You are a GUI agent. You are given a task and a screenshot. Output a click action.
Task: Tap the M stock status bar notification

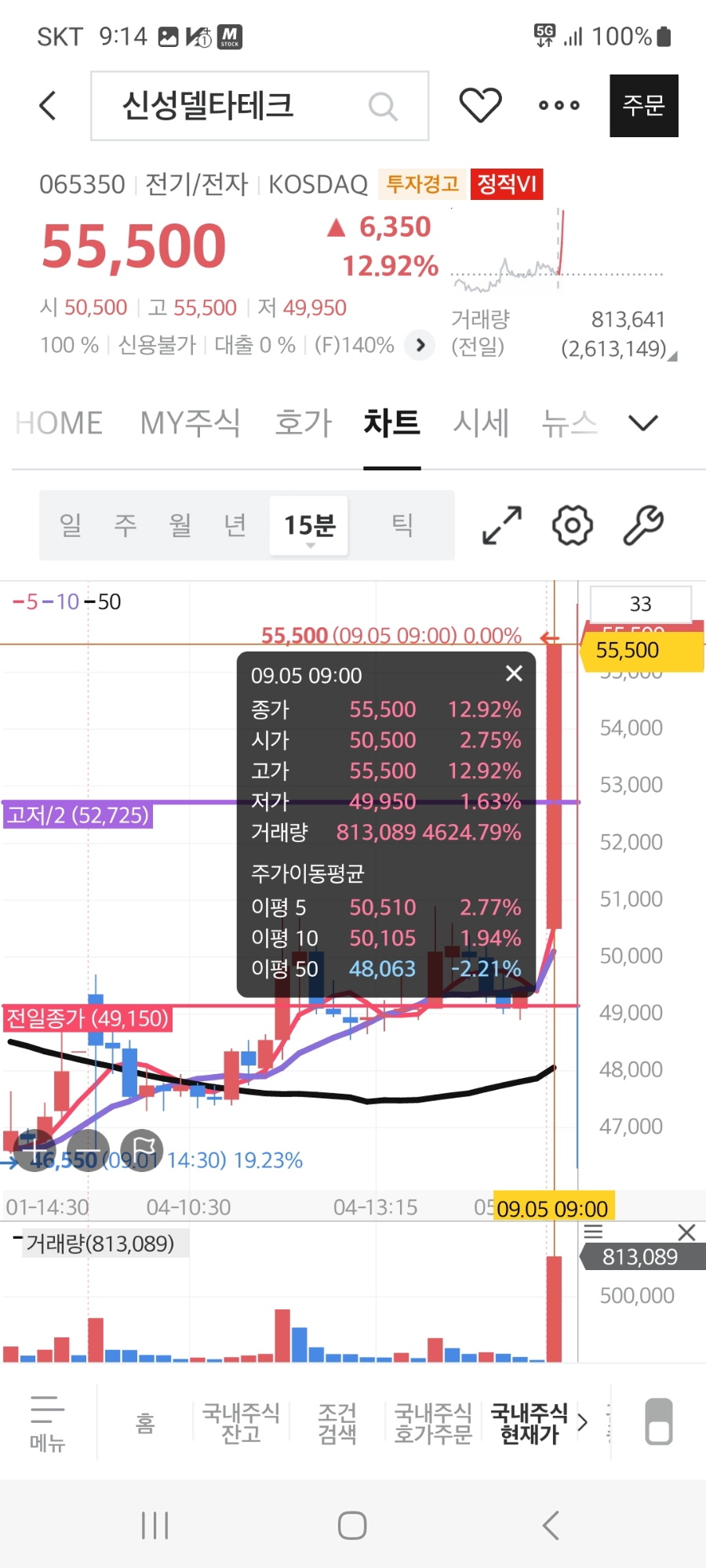[x=230, y=37]
